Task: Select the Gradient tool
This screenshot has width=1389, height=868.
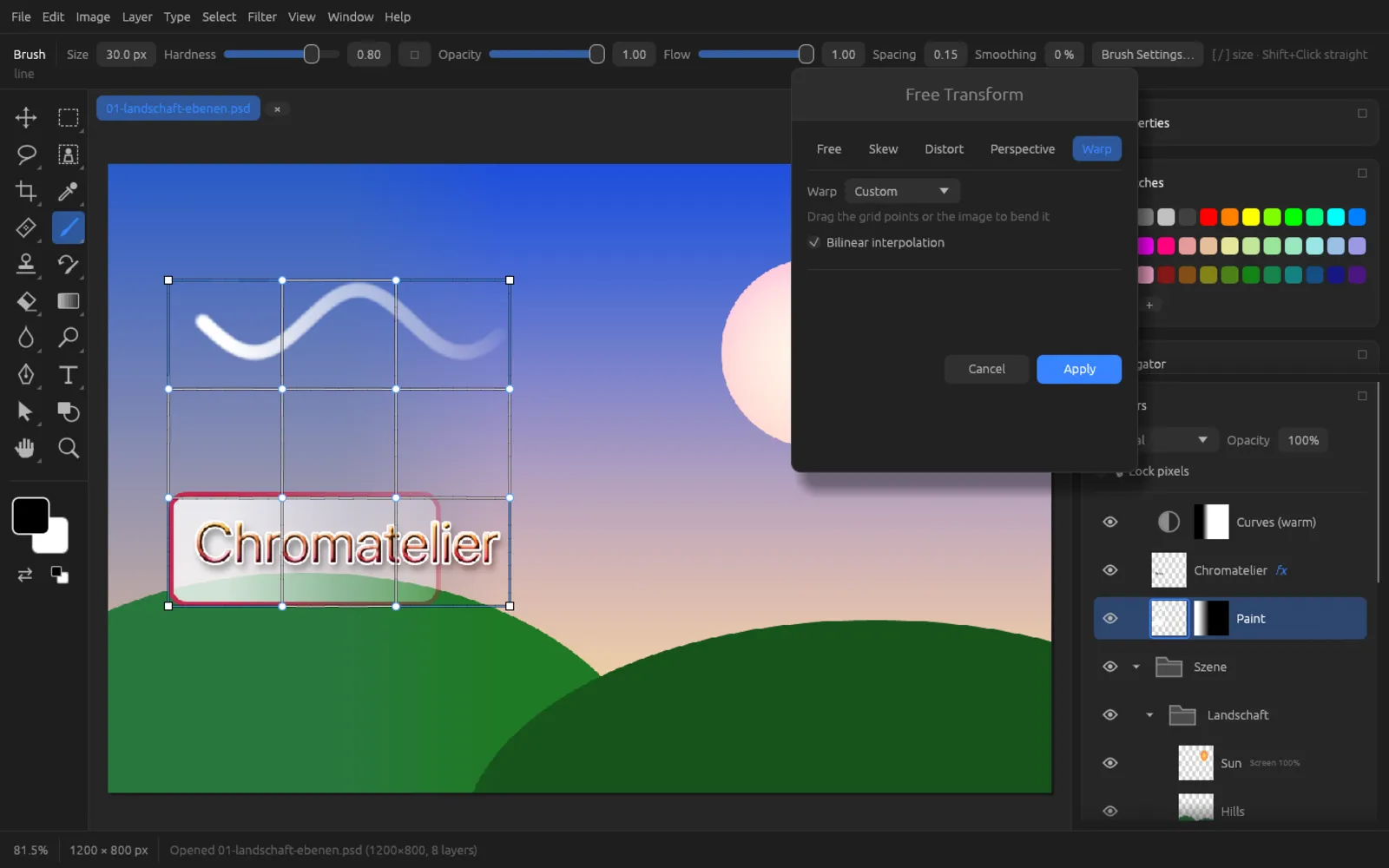Action: tap(68, 301)
